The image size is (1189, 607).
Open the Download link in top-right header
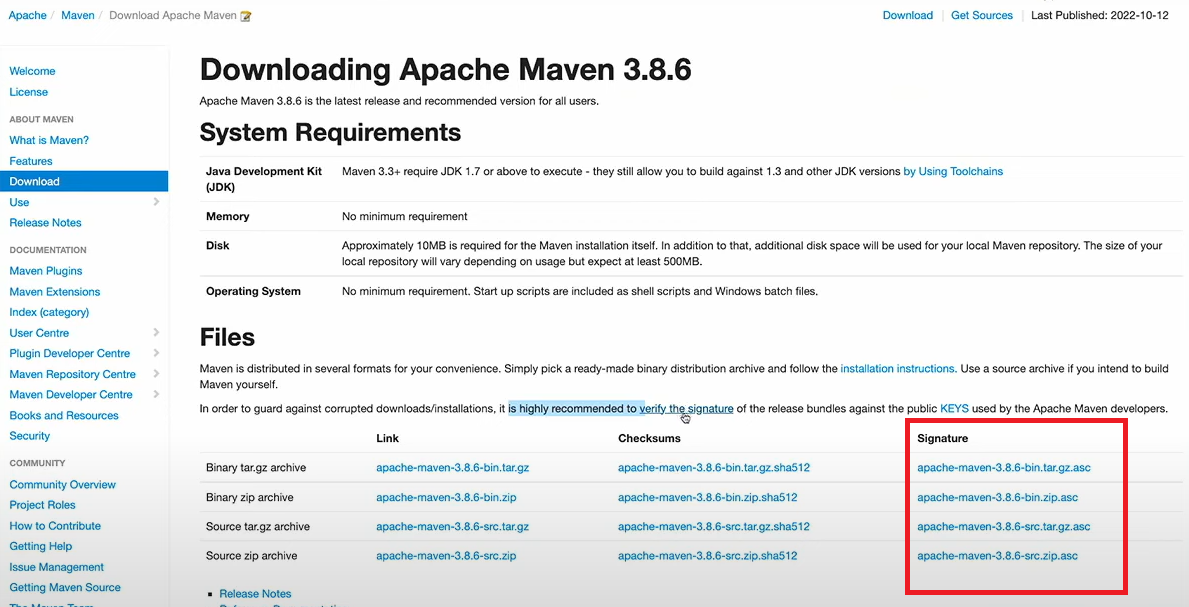point(907,15)
